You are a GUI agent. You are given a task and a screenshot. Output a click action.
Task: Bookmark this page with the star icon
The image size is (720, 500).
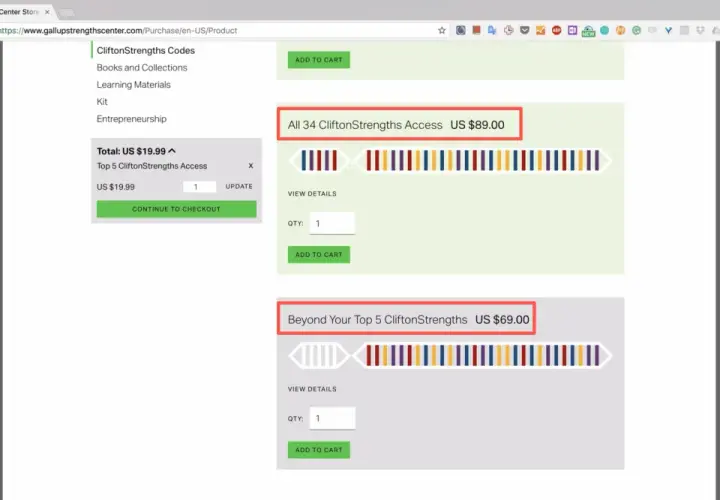442,31
